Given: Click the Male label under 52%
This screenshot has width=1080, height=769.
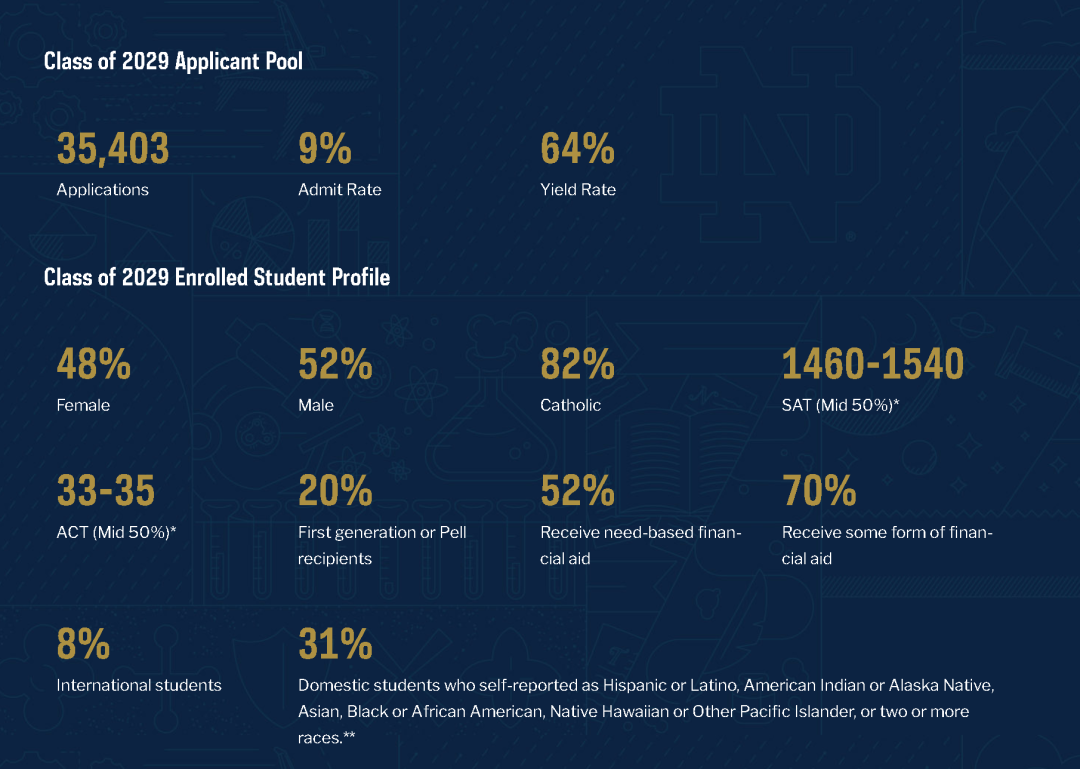Looking at the screenshot, I should [316, 406].
